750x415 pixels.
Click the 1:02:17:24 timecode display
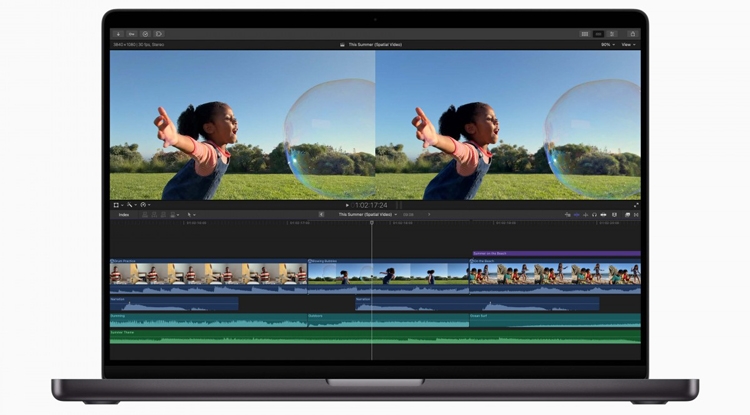371,205
